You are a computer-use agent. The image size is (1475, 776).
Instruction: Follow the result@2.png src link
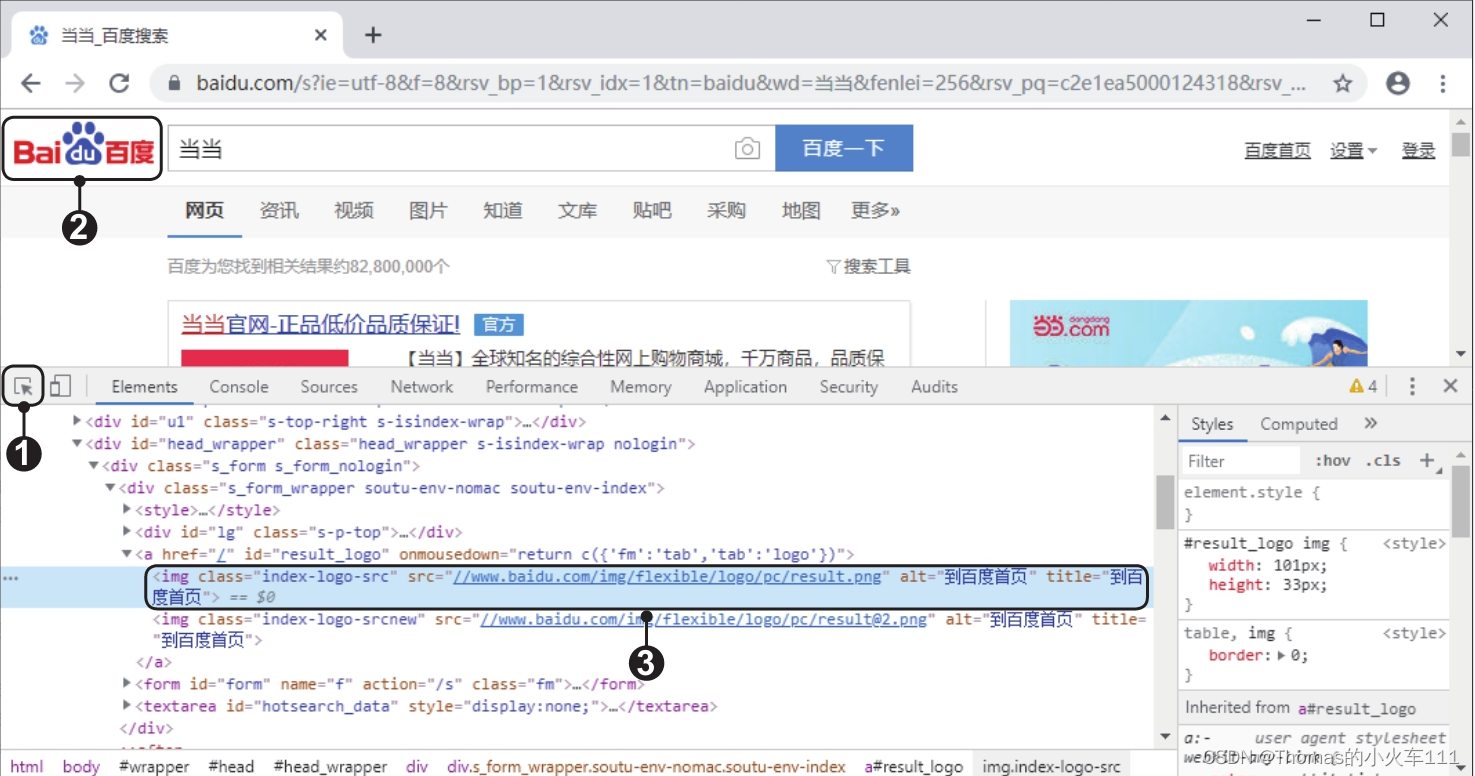[706, 620]
